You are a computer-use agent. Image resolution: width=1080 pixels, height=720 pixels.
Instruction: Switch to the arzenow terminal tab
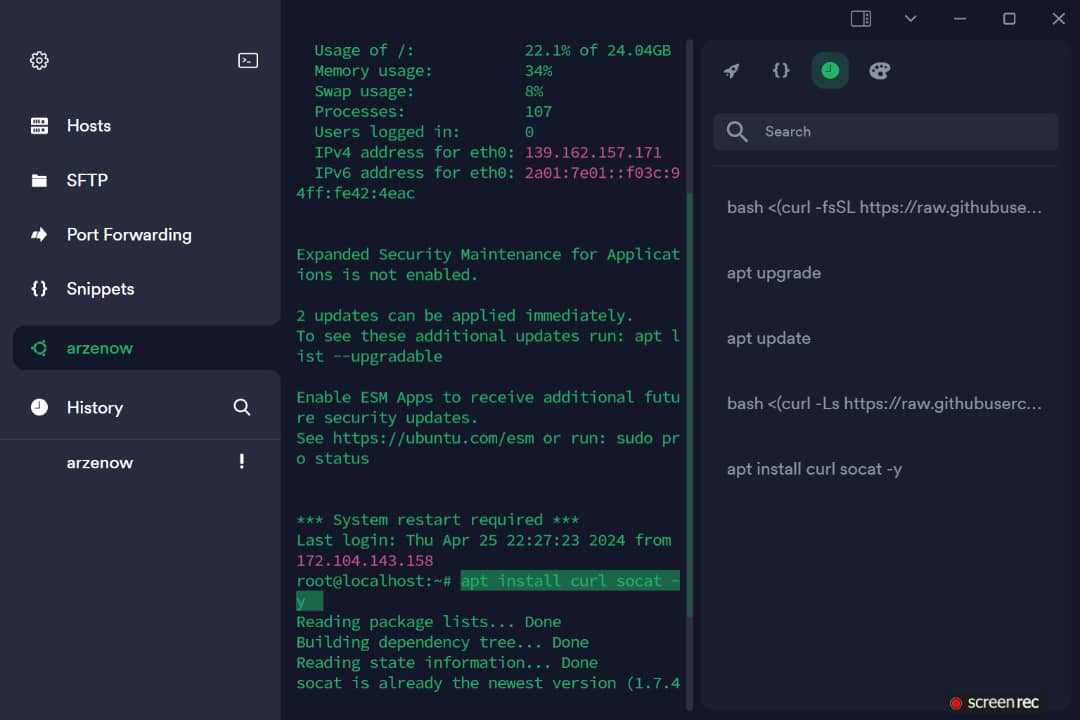coord(100,348)
